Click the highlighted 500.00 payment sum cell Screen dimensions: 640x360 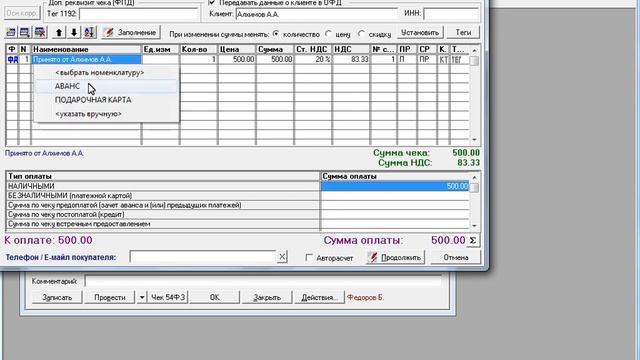395,186
